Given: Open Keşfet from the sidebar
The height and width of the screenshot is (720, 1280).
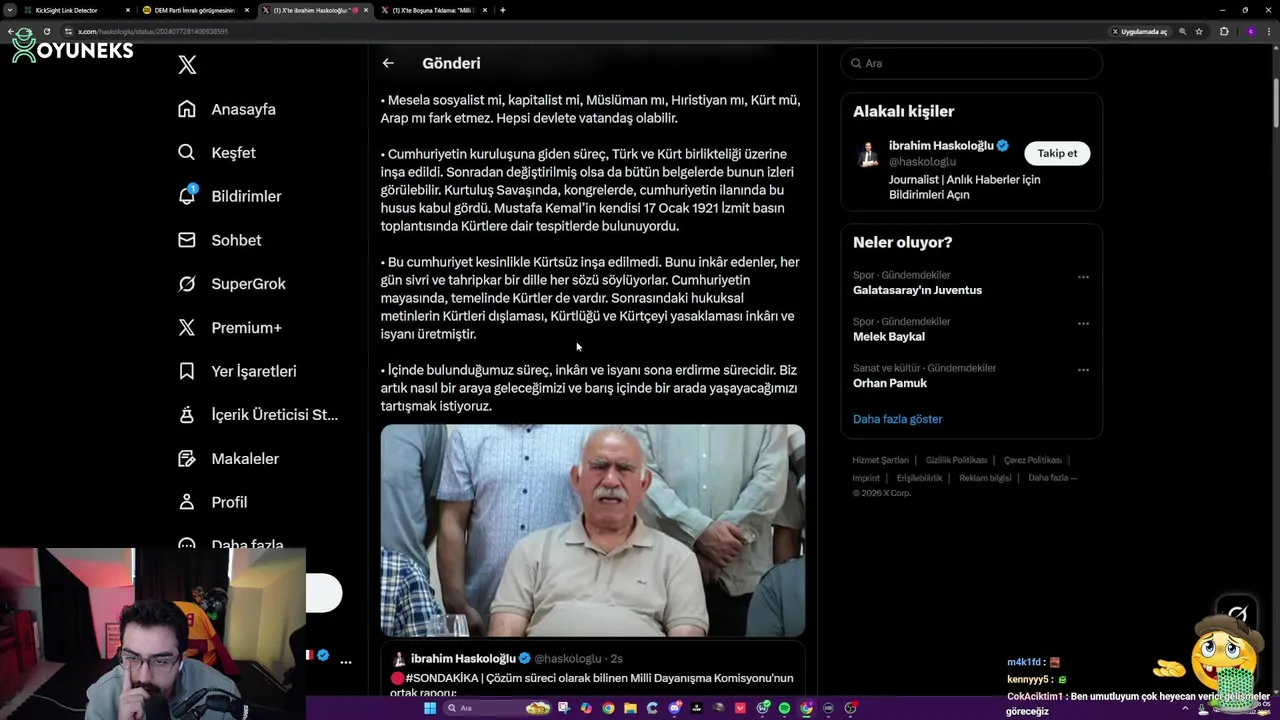Looking at the screenshot, I should (x=233, y=153).
